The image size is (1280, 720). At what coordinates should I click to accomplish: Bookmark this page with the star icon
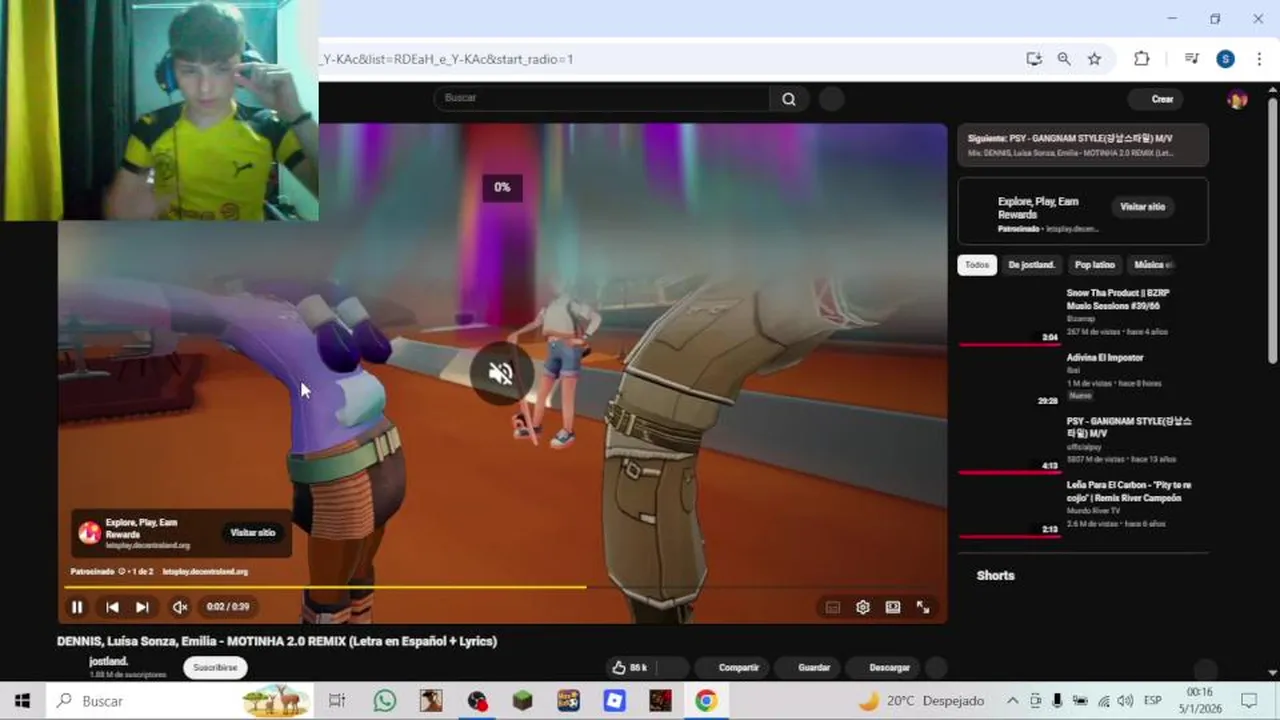click(1094, 59)
